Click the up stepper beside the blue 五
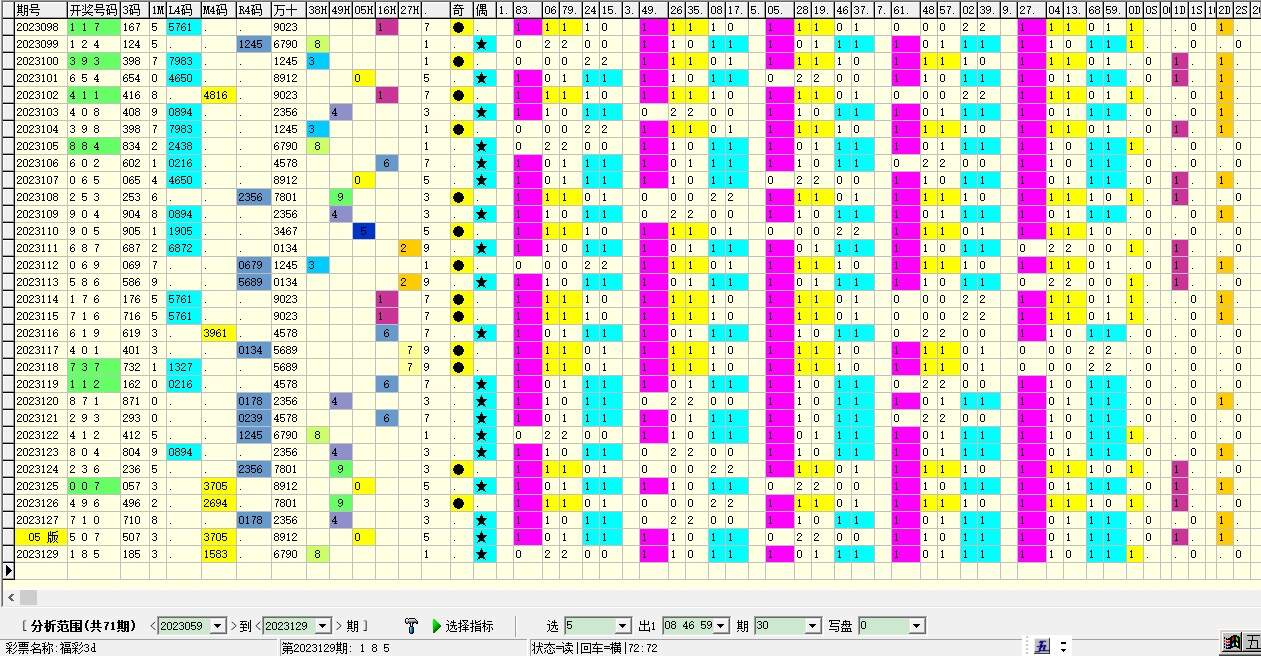 click(x=1063, y=642)
